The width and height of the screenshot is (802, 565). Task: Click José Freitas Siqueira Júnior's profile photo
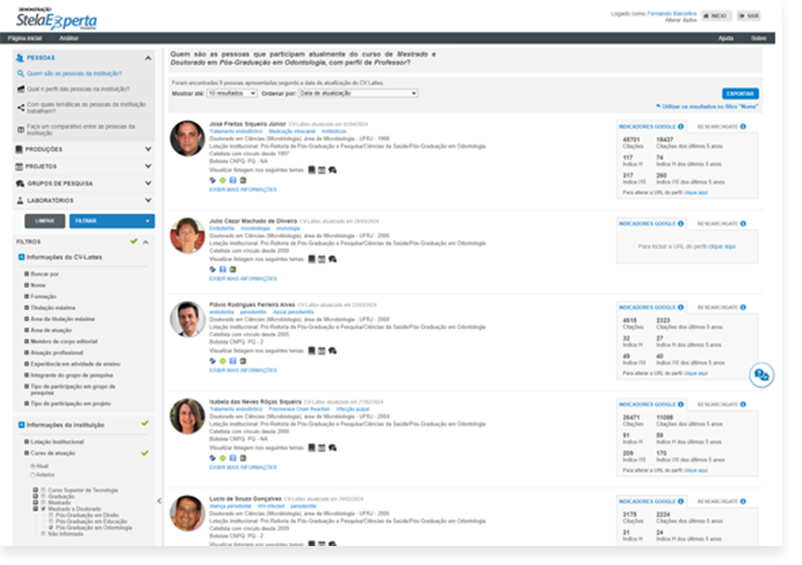[x=187, y=139]
